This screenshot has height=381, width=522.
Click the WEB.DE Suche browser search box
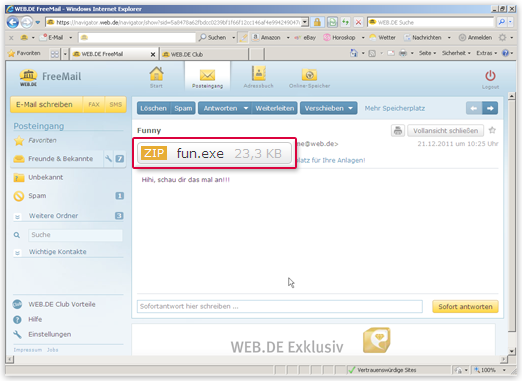point(430,22)
